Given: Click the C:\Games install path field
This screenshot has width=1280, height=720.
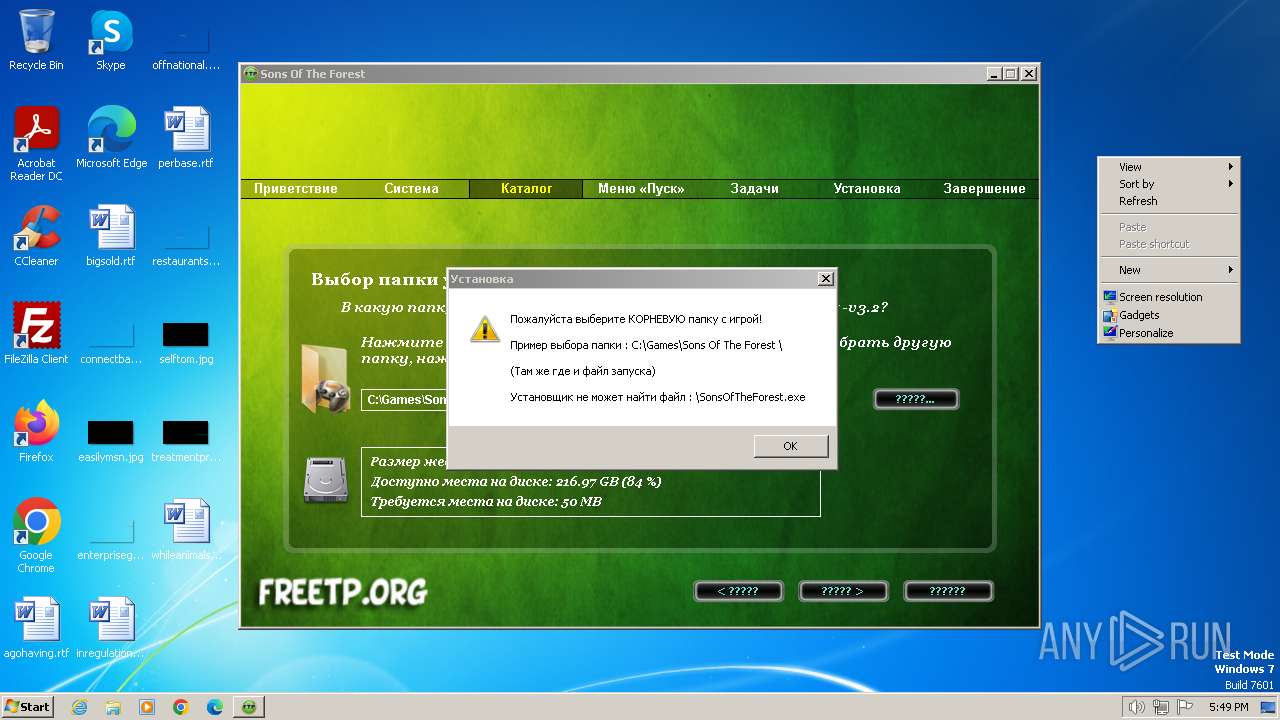Looking at the screenshot, I should pos(404,400).
